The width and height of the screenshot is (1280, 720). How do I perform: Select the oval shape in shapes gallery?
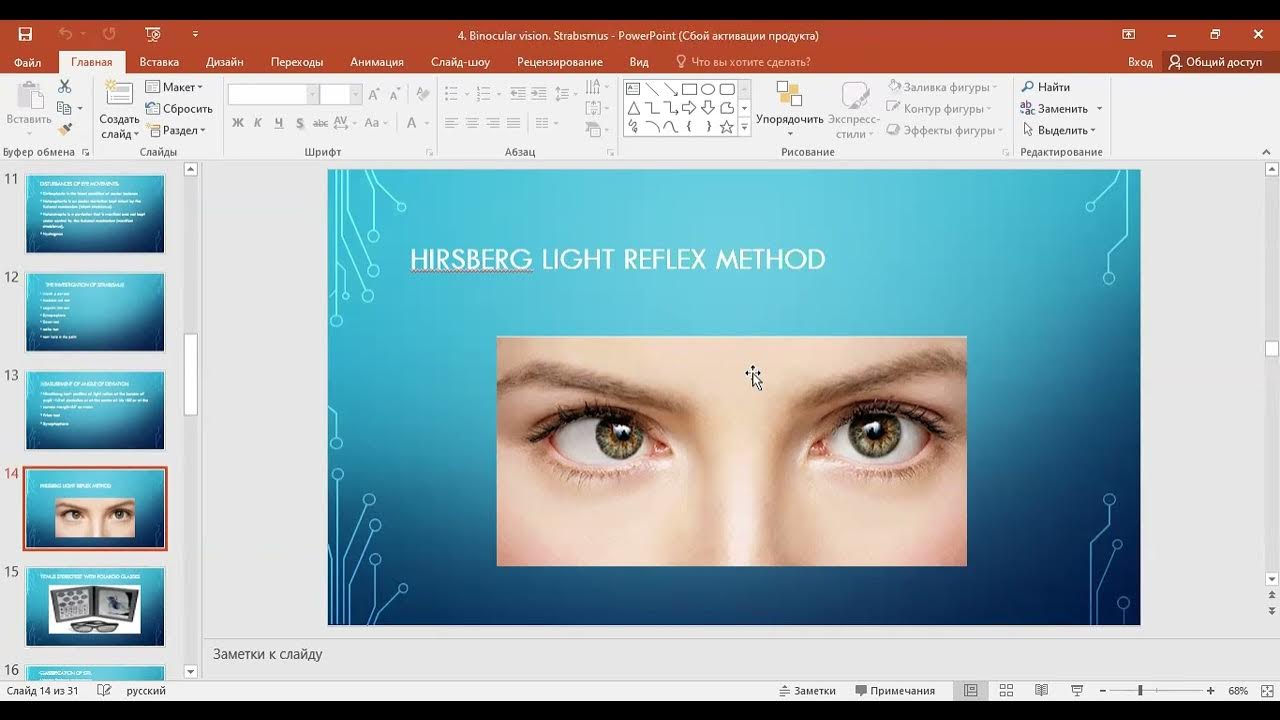tap(708, 89)
